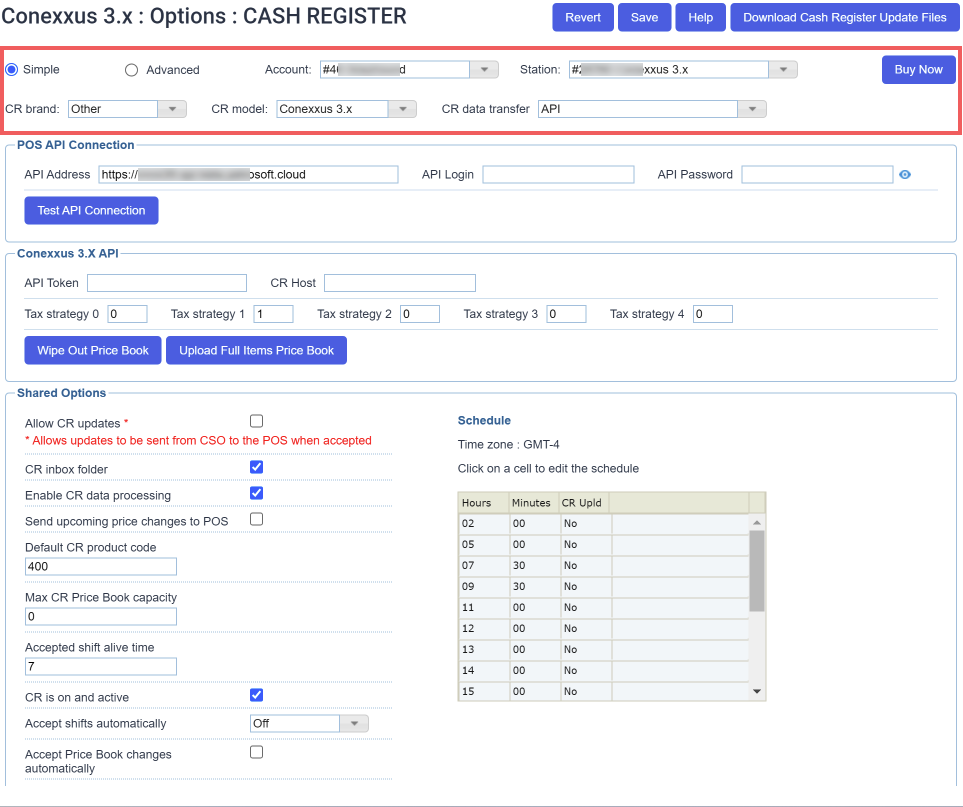Edit CR Upld cell for hour 14
The image size is (963, 807).
(586, 670)
